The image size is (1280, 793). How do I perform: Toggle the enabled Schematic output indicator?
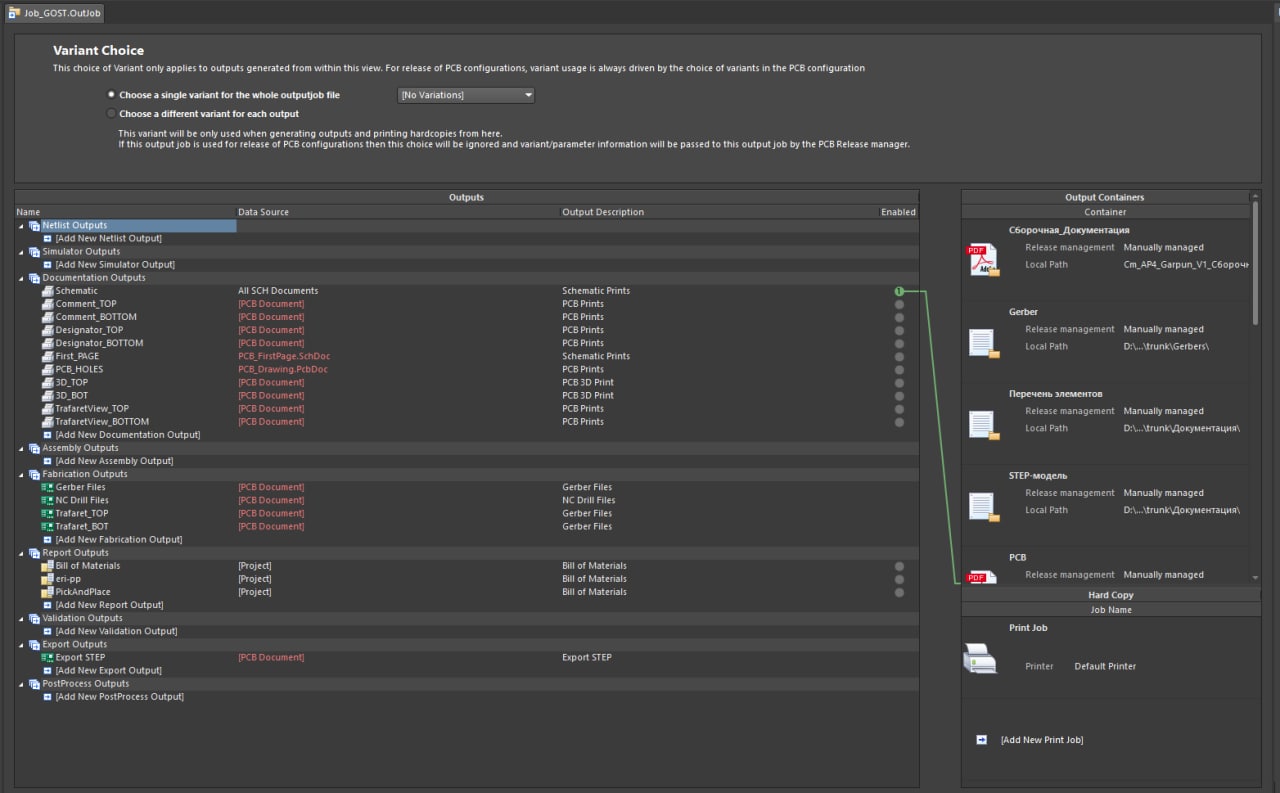tap(899, 291)
